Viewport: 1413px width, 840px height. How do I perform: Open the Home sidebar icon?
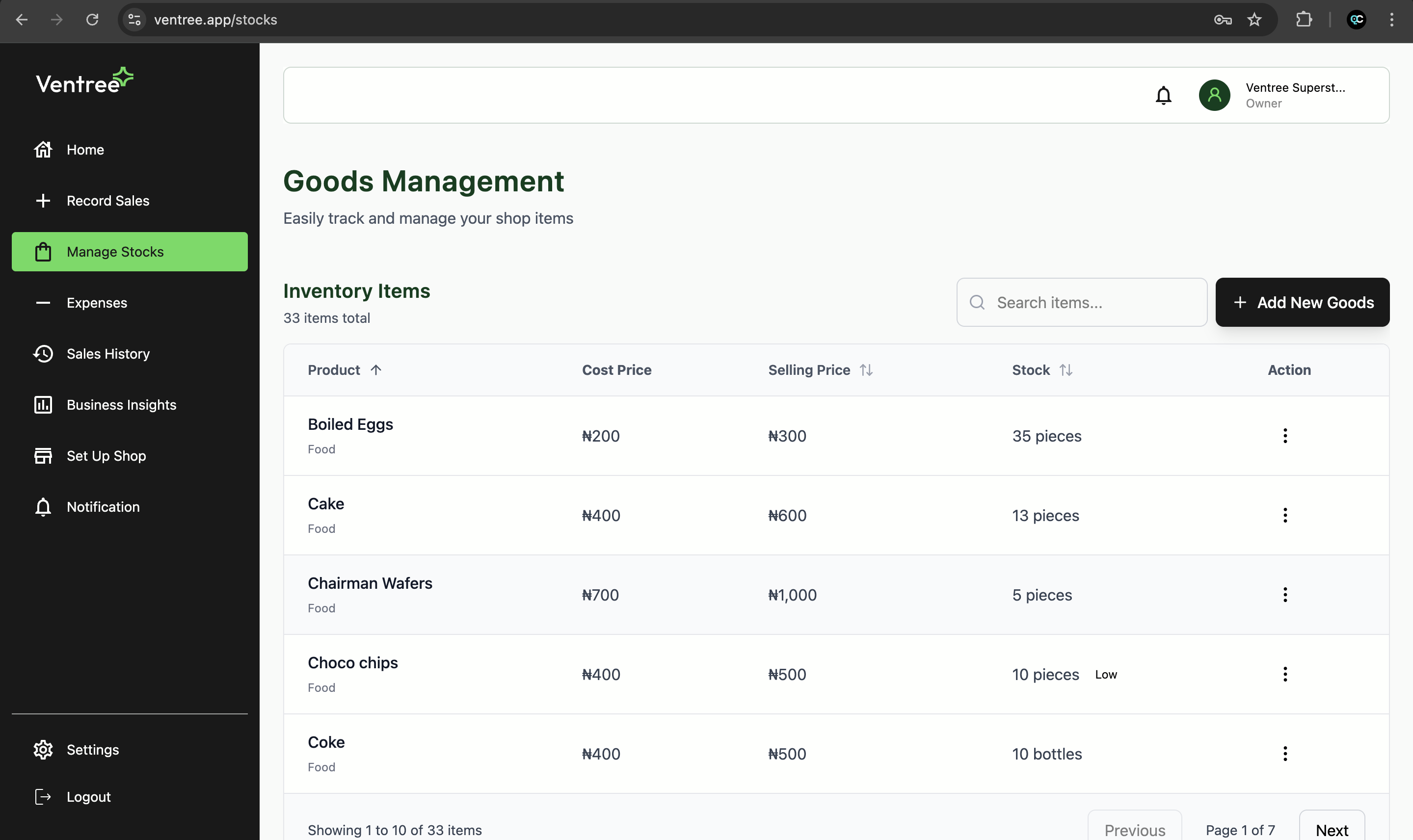pos(44,149)
